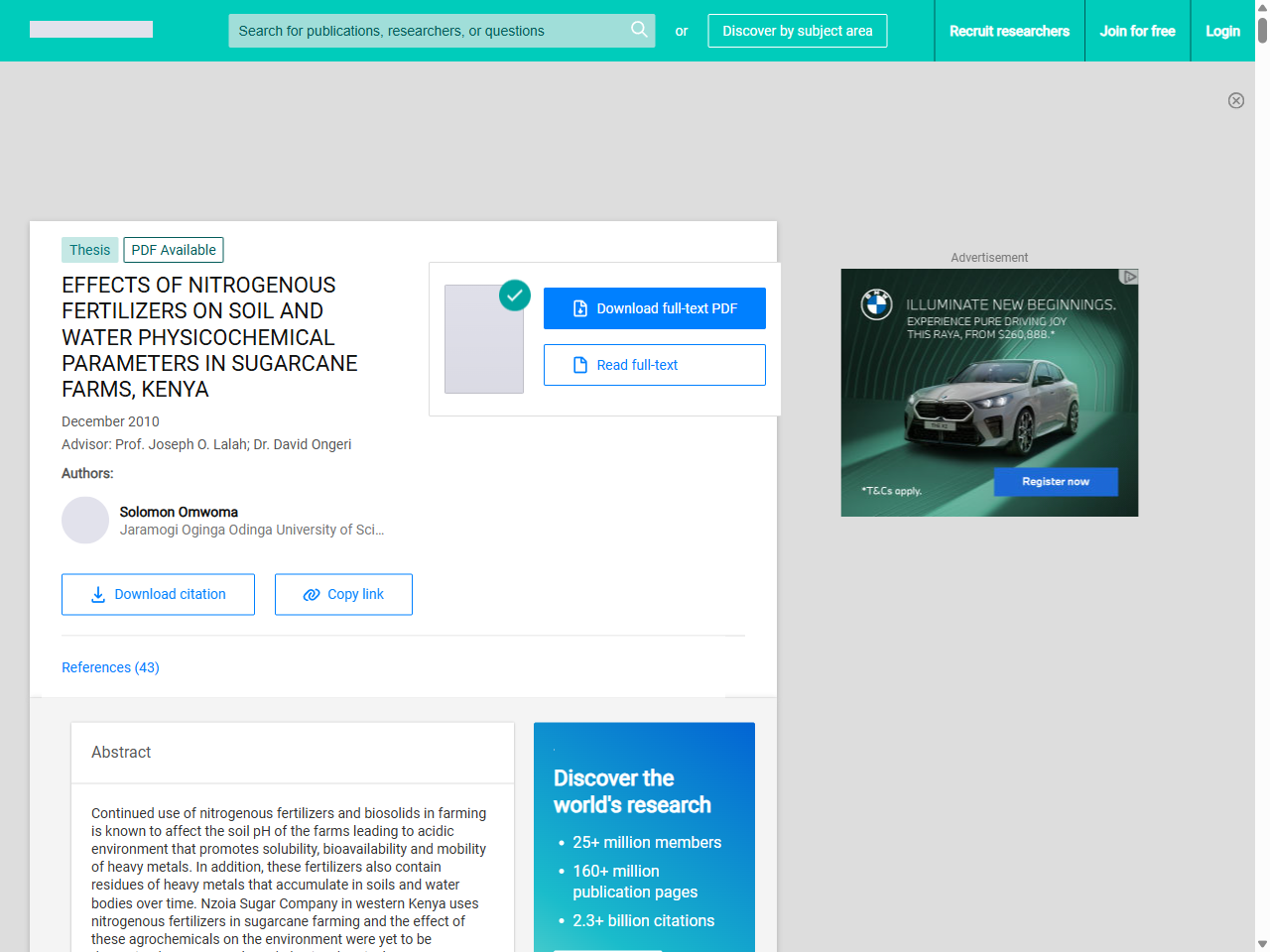Open the Login menu
Screen dimensions: 1270x952
tap(1222, 31)
